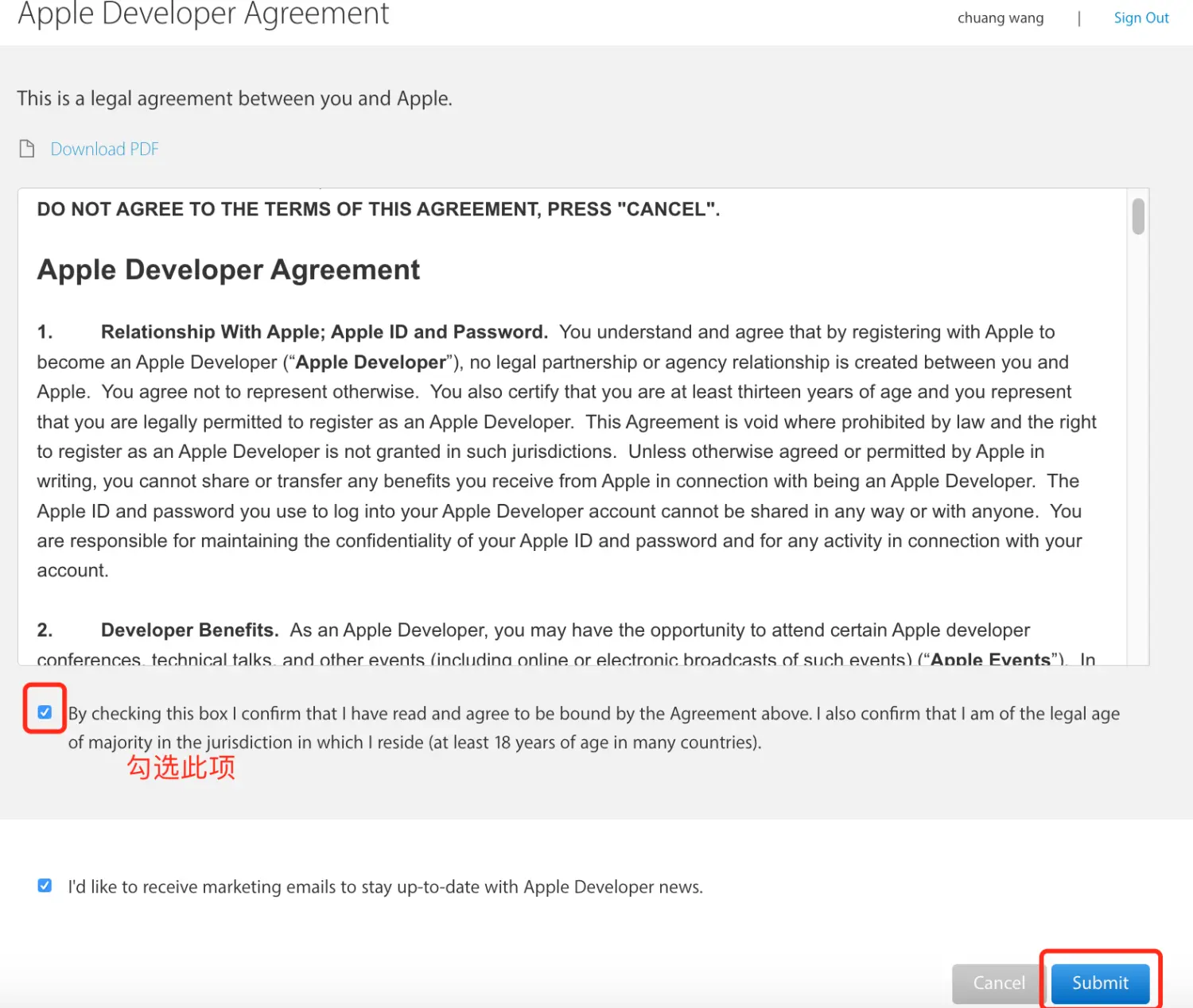
Task: Click the 'By checking this box I confirm' label
Action: (x=594, y=727)
